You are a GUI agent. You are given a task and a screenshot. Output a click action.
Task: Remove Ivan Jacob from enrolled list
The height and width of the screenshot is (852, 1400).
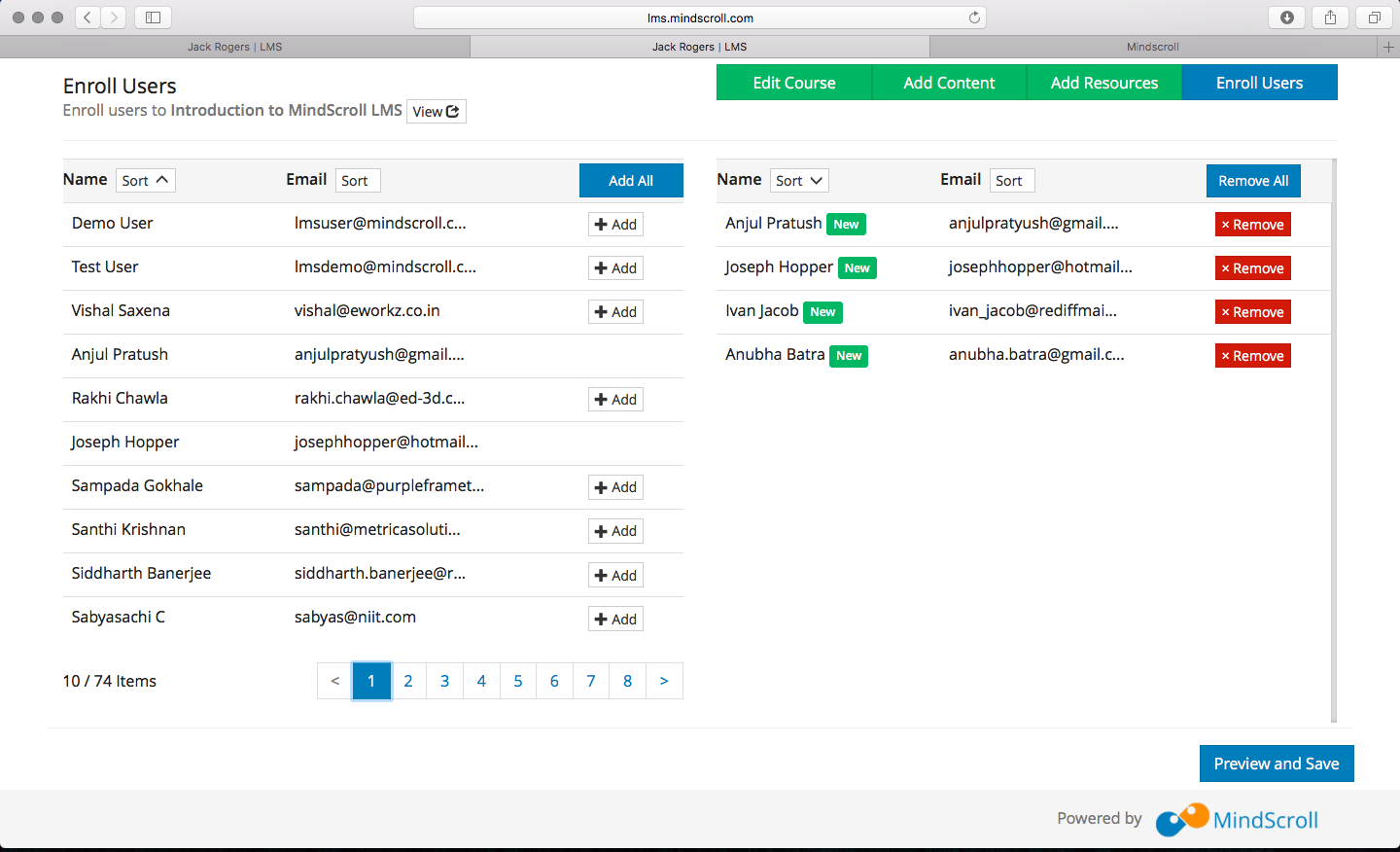point(1253,312)
